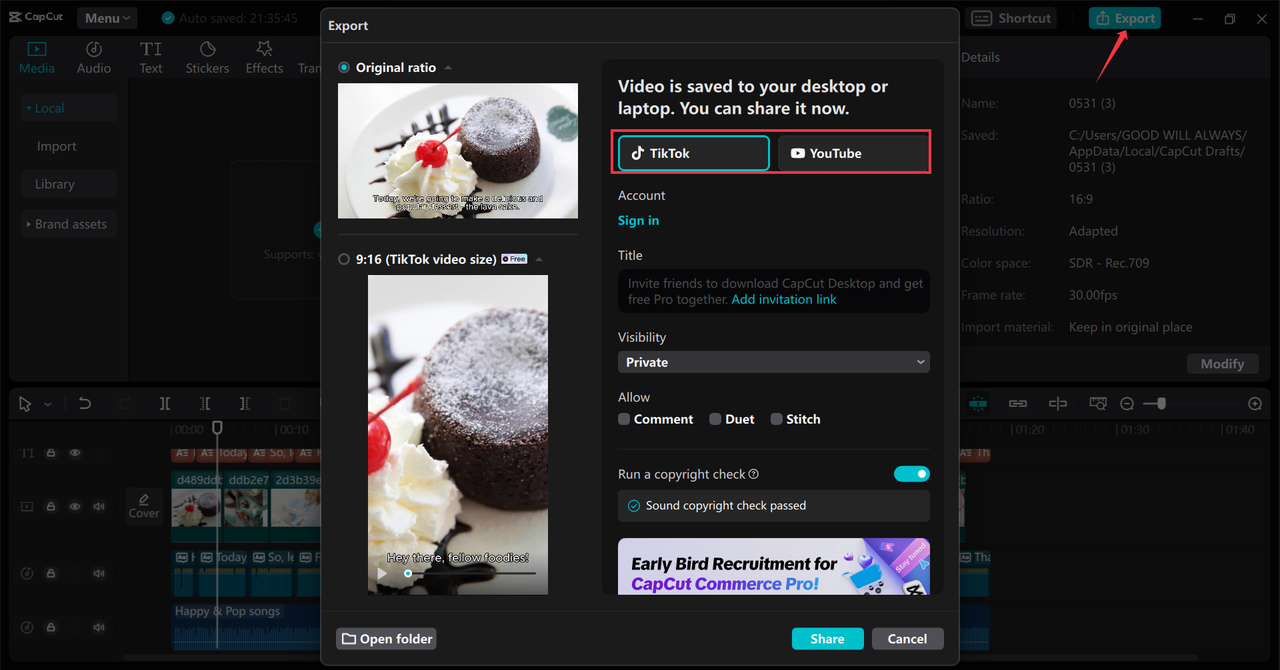This screenshot has width=1280, height=670.
Task: Click the Shortcut button in top bar
Action: pos(1012,18)
